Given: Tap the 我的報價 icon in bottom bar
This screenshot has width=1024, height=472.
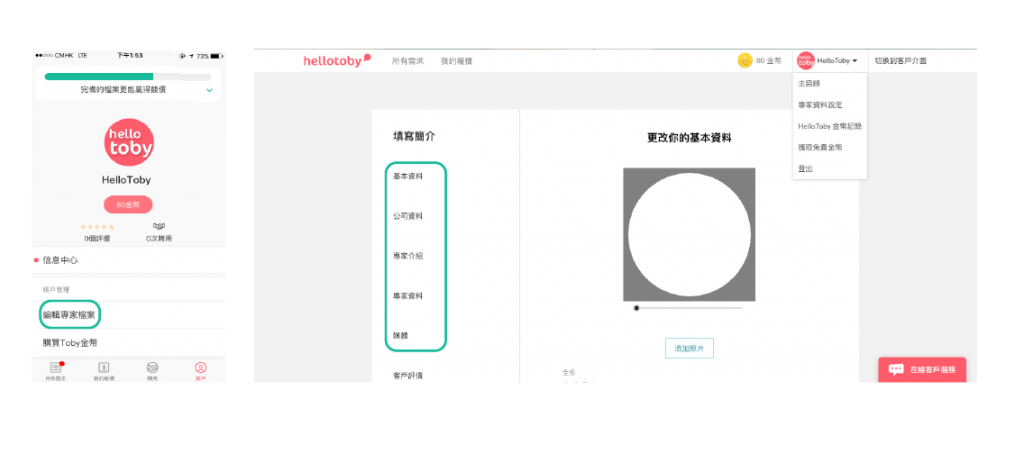Looking at the screenshot, I should pos(104,369).
